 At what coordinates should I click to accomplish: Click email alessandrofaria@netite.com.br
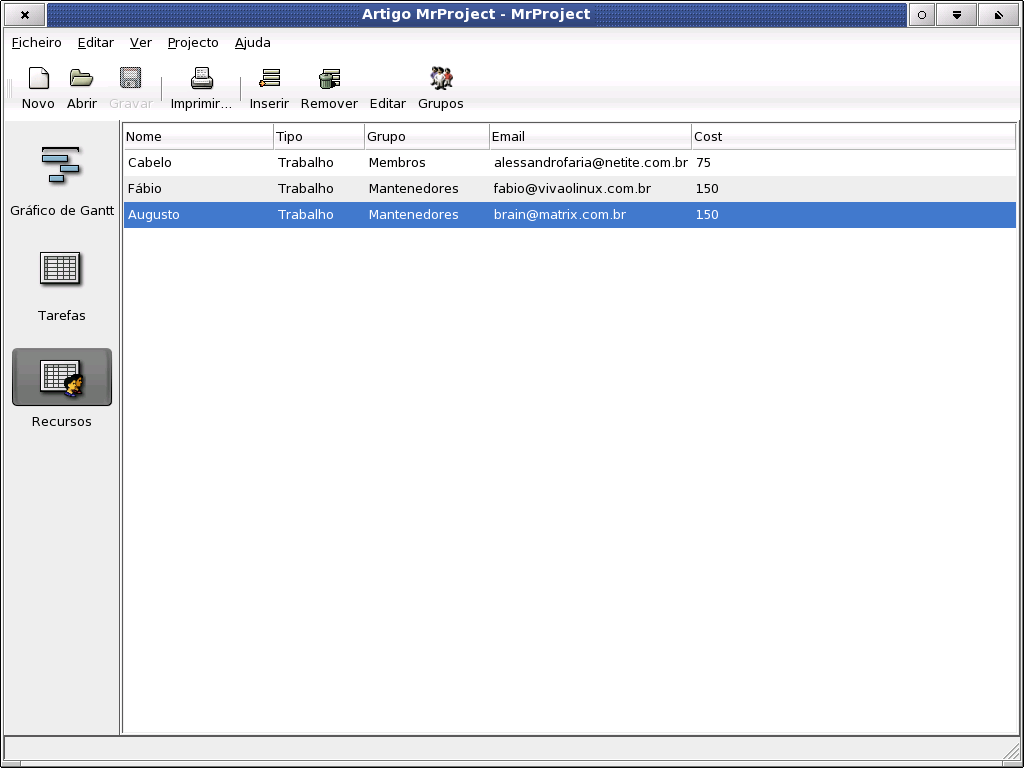[590, 163]
